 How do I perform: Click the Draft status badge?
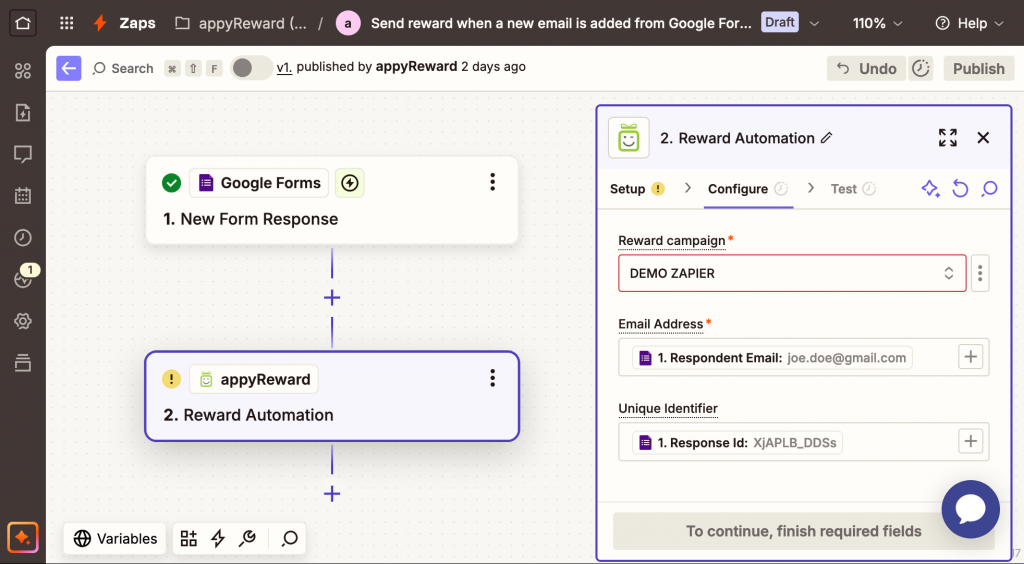coord(780,22)
